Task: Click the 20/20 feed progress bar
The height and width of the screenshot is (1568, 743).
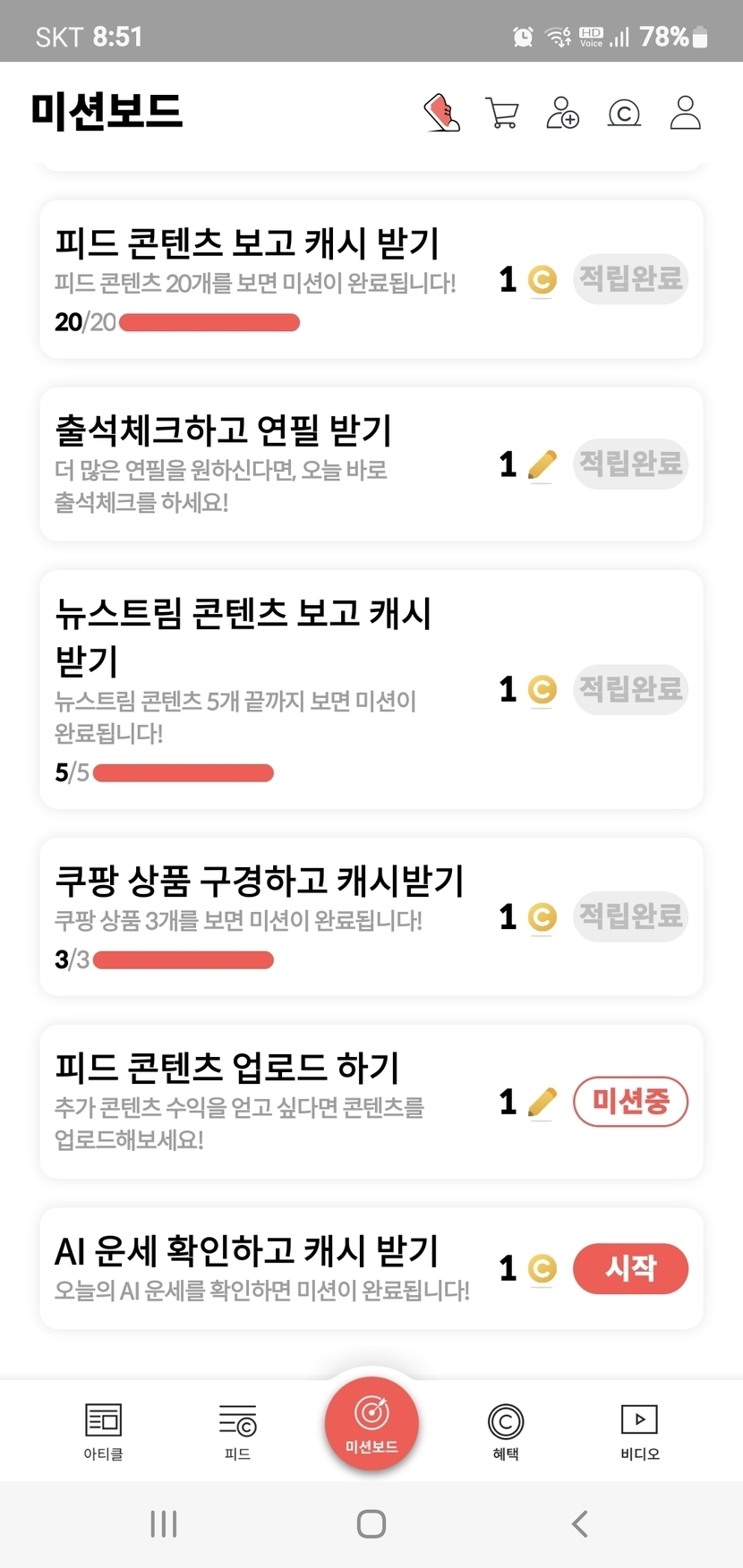Action: coord(209,322)
